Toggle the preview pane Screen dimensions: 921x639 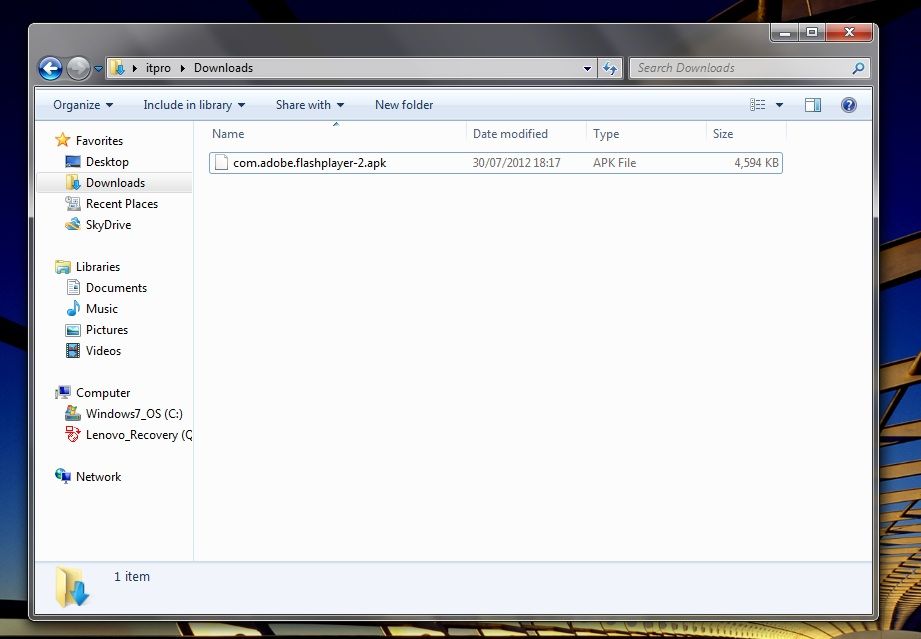813,105
